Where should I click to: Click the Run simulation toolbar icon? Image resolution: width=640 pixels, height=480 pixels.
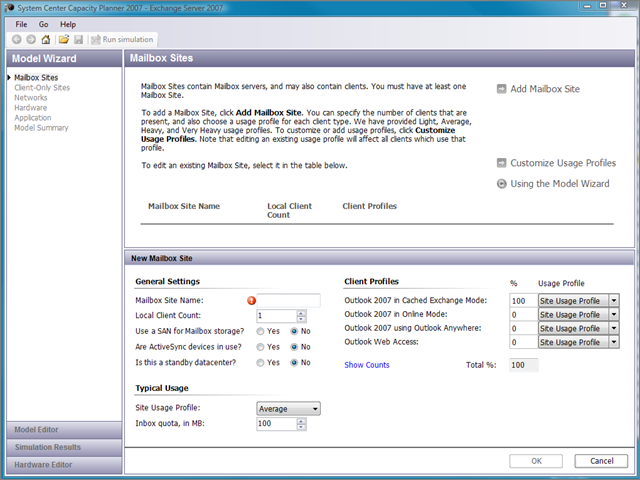tap(96, 40)
